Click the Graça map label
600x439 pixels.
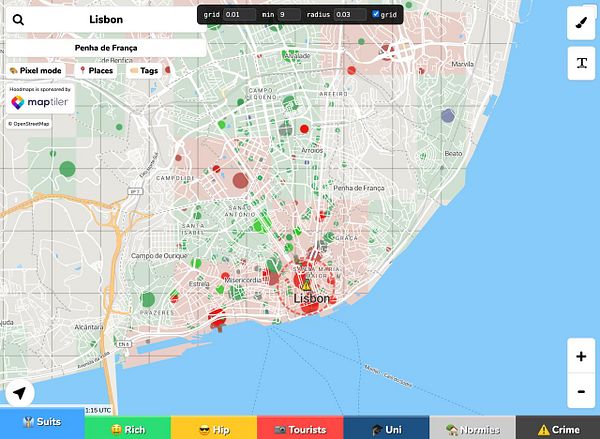(346, 238)
